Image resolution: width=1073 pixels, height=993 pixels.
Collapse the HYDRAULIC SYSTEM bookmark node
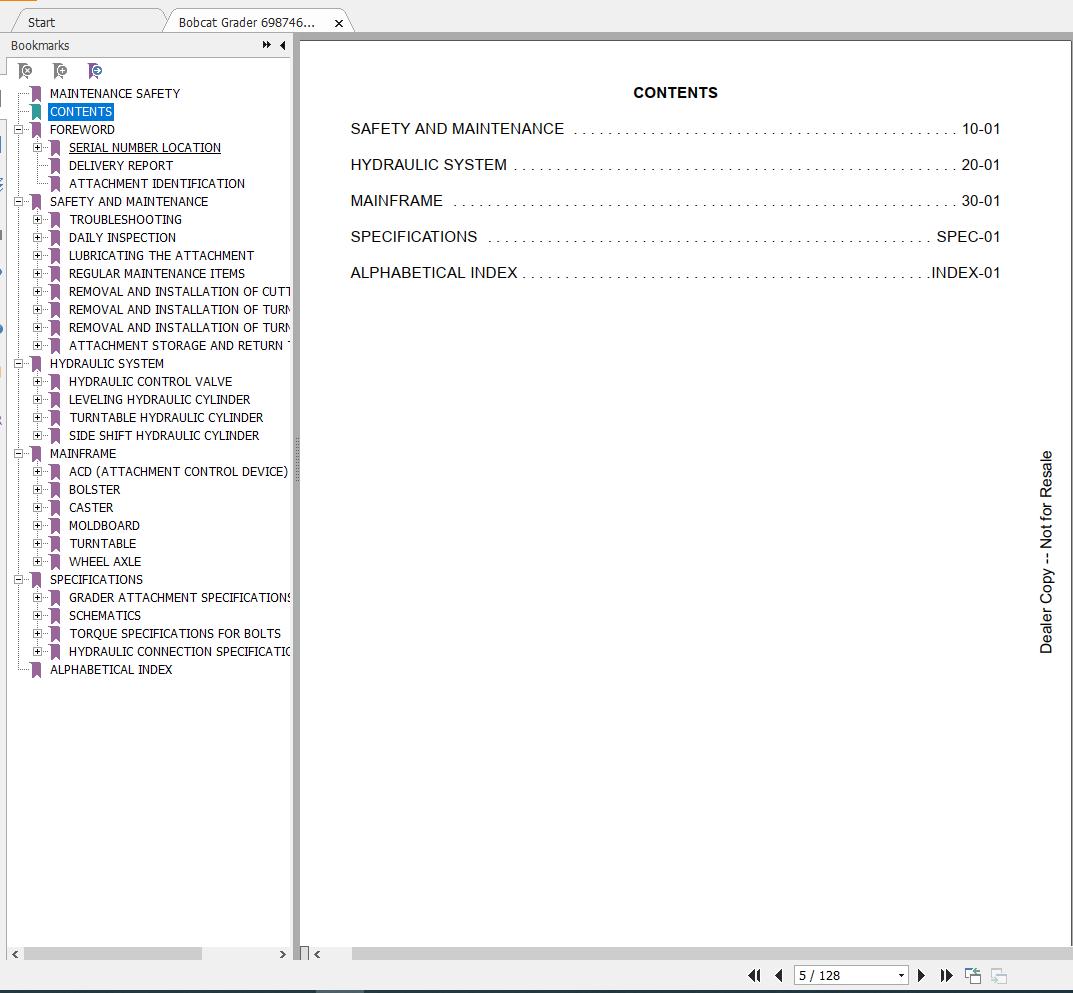point(18,363)
